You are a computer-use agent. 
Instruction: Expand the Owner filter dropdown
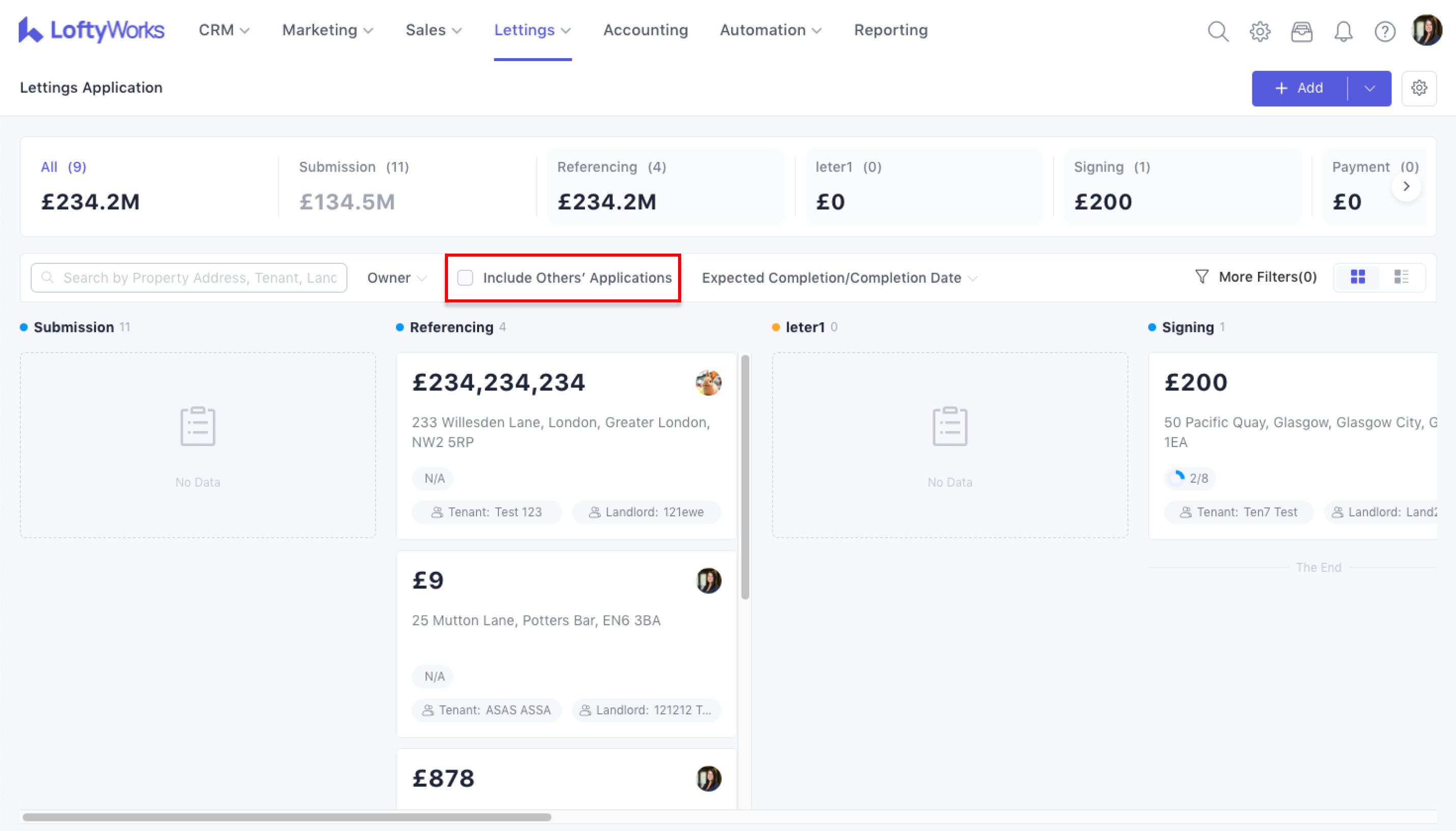(397, 278)
